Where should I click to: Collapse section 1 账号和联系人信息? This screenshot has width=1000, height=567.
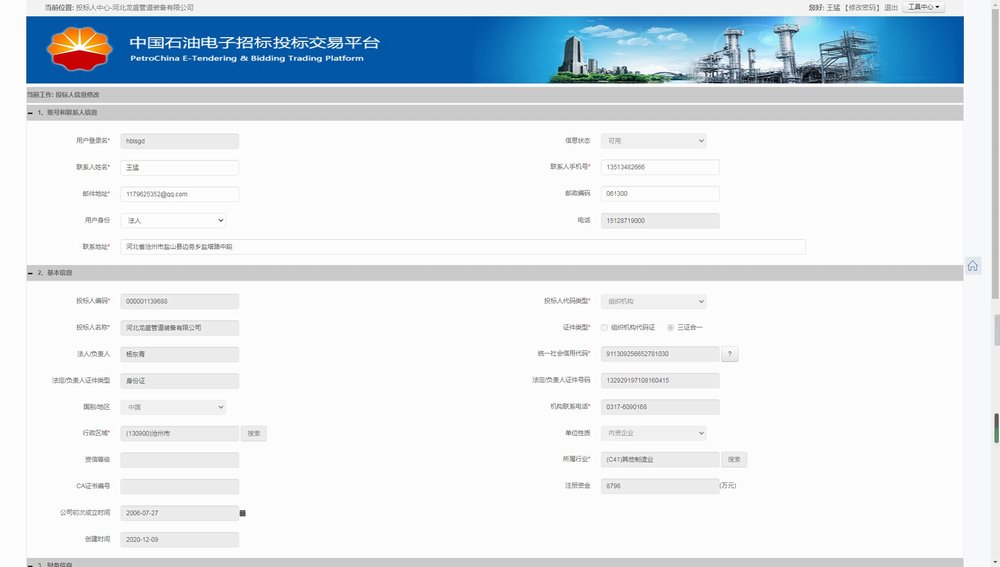[30, 113]
